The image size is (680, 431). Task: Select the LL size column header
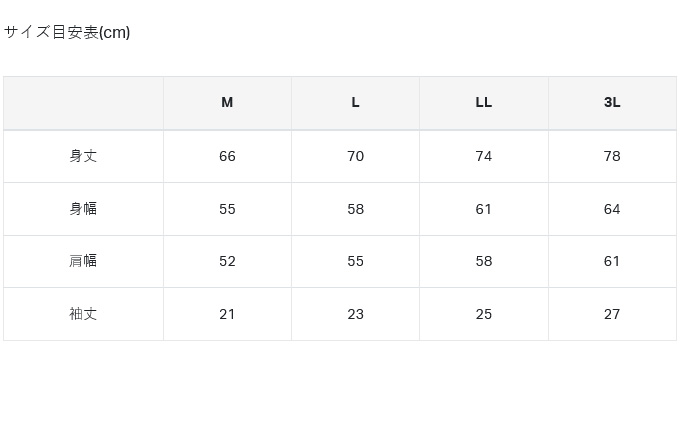[484, 103]
